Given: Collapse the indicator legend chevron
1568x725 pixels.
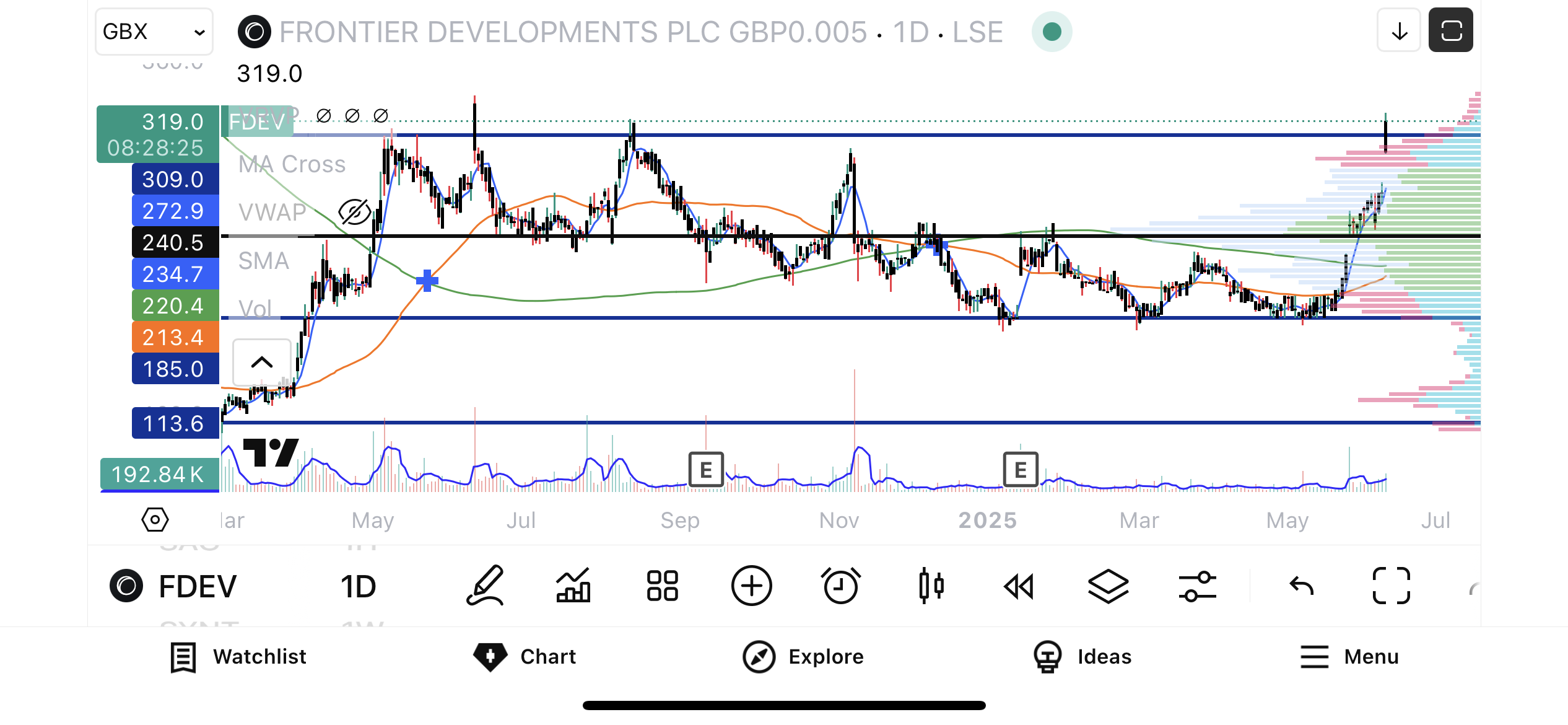Looking at the screenshot, I should click(262, 362).
